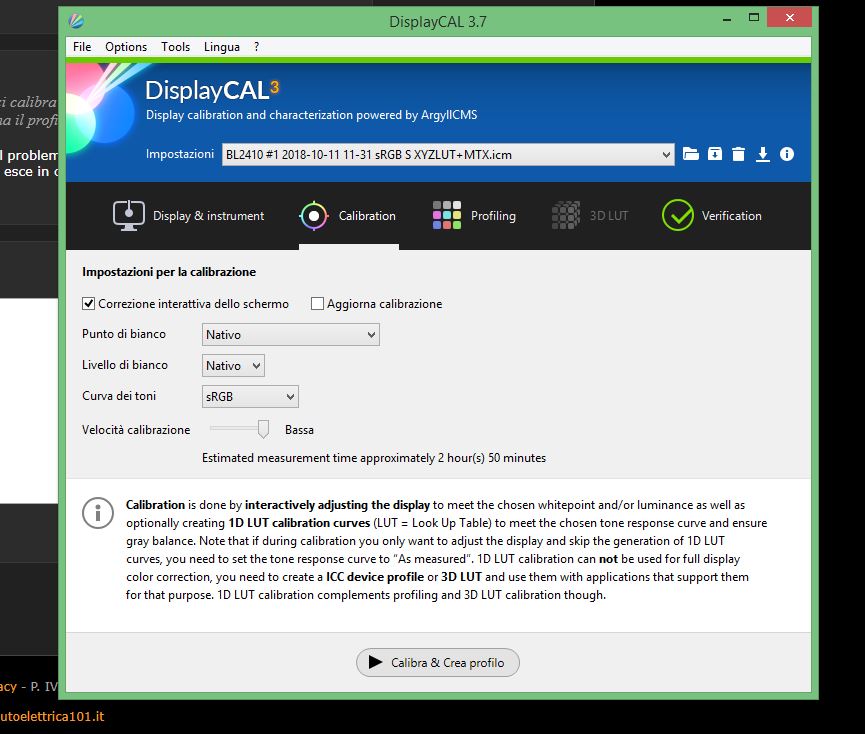The height and width of the screenshot is (734, 865).
Task: Switch to the Display & instrument tab label
Action: click(209, 216)
